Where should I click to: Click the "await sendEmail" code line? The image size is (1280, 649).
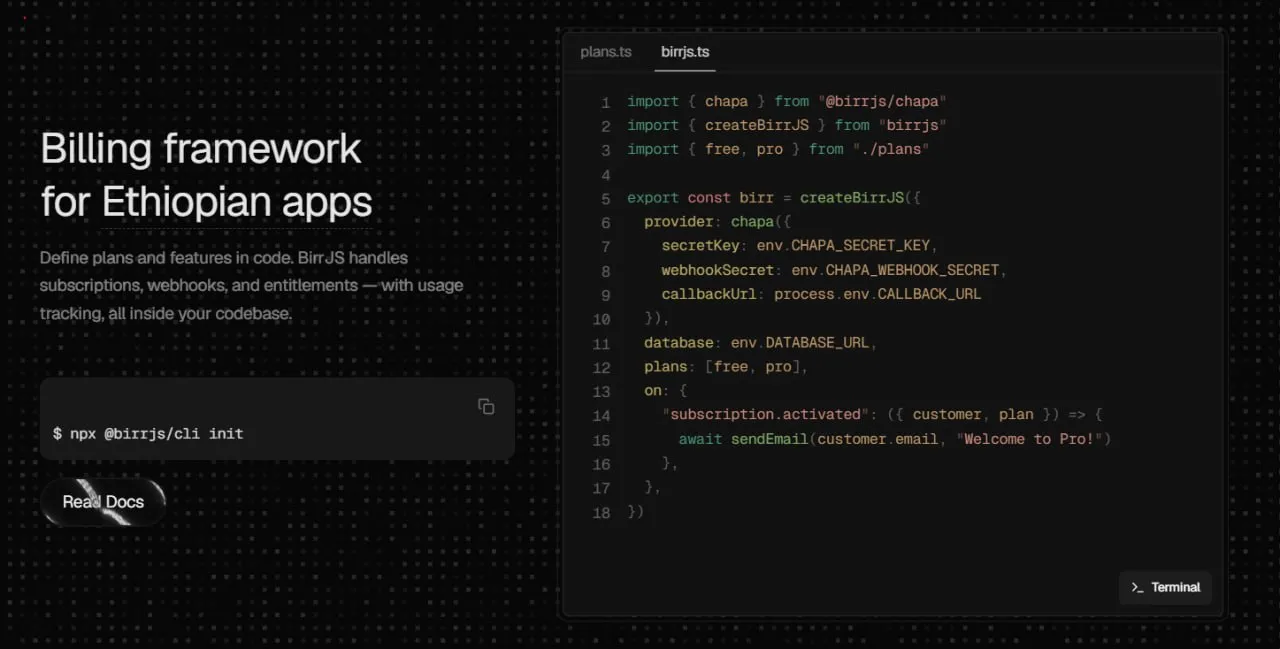tap(895, 439)
